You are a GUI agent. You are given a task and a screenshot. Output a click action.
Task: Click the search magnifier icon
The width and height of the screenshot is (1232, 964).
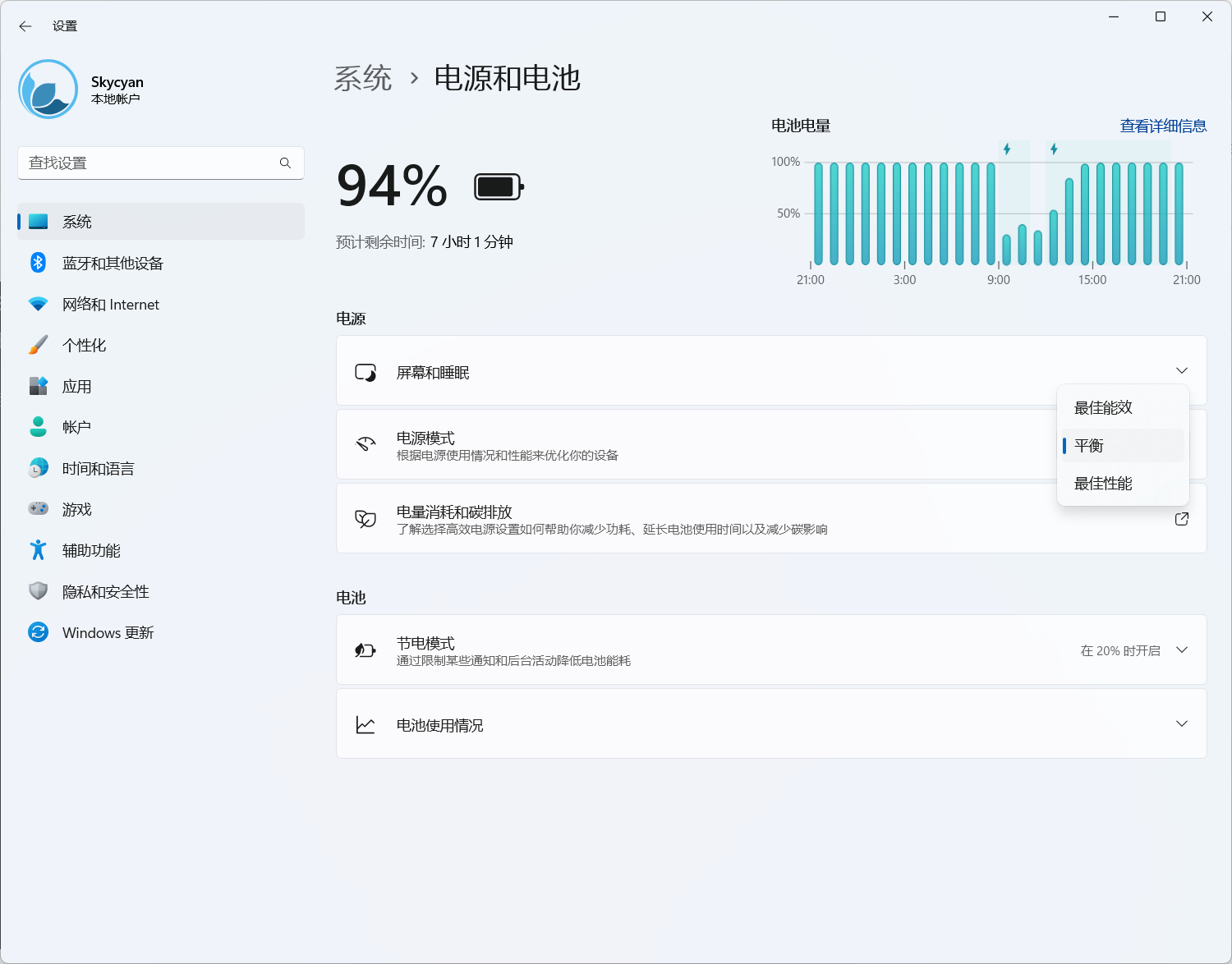click(x=285, y=163)
